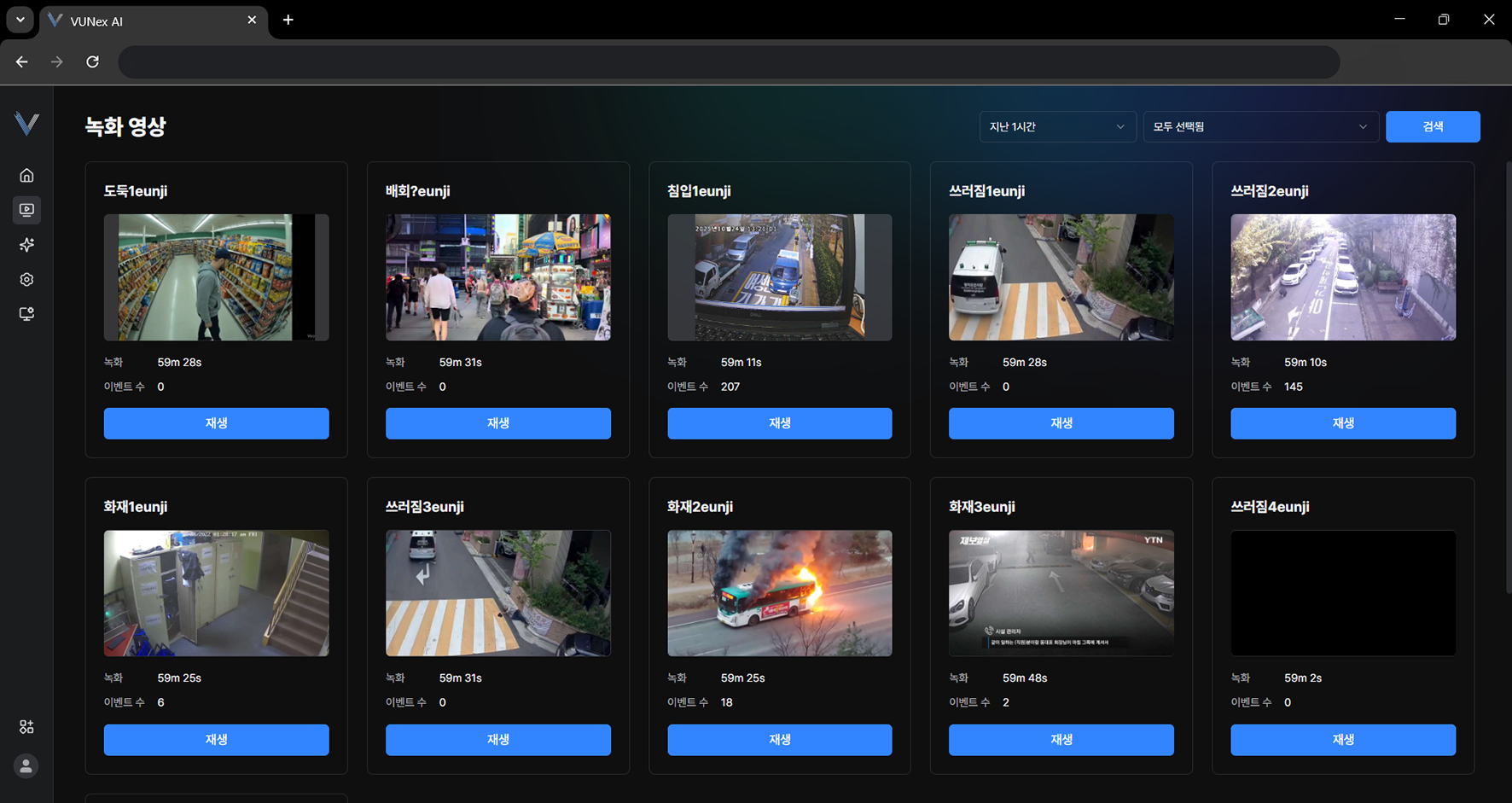Image resolution: width=1512 pixels, height=803 pixels.
Task: Click the browser address bar
Action: pos(728,62)
